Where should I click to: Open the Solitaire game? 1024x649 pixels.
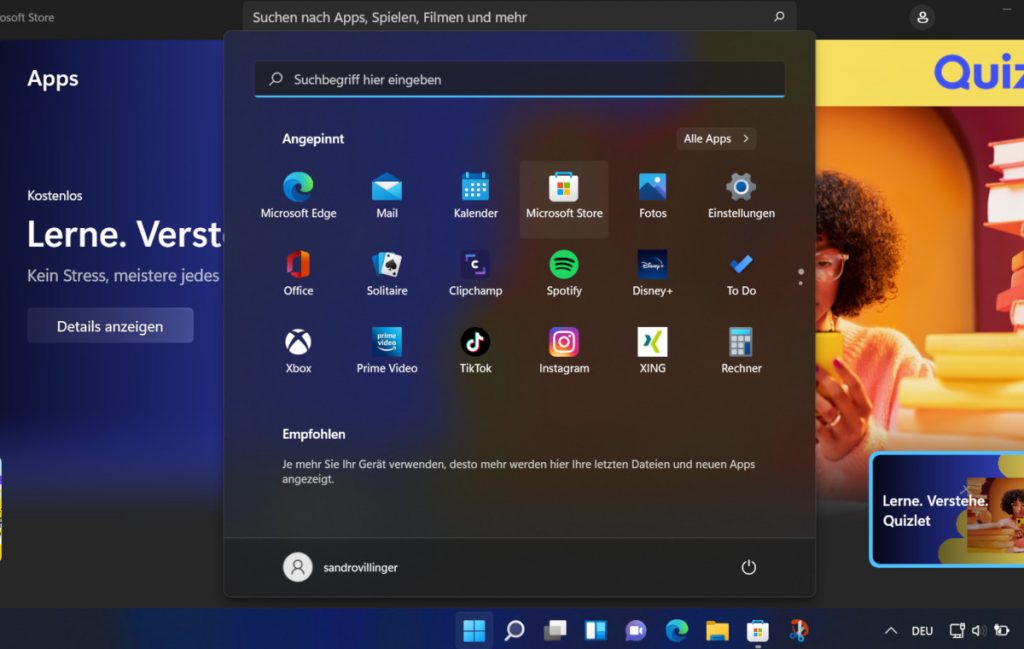(x=387, y=274)
